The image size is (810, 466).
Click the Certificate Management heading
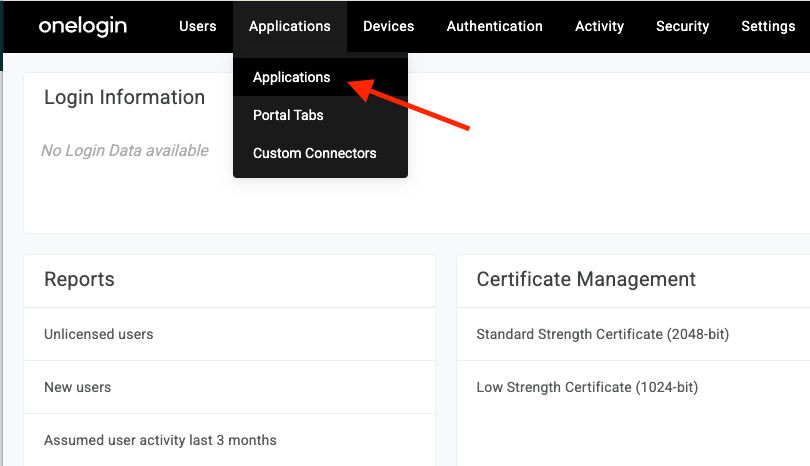pos(586,279)
